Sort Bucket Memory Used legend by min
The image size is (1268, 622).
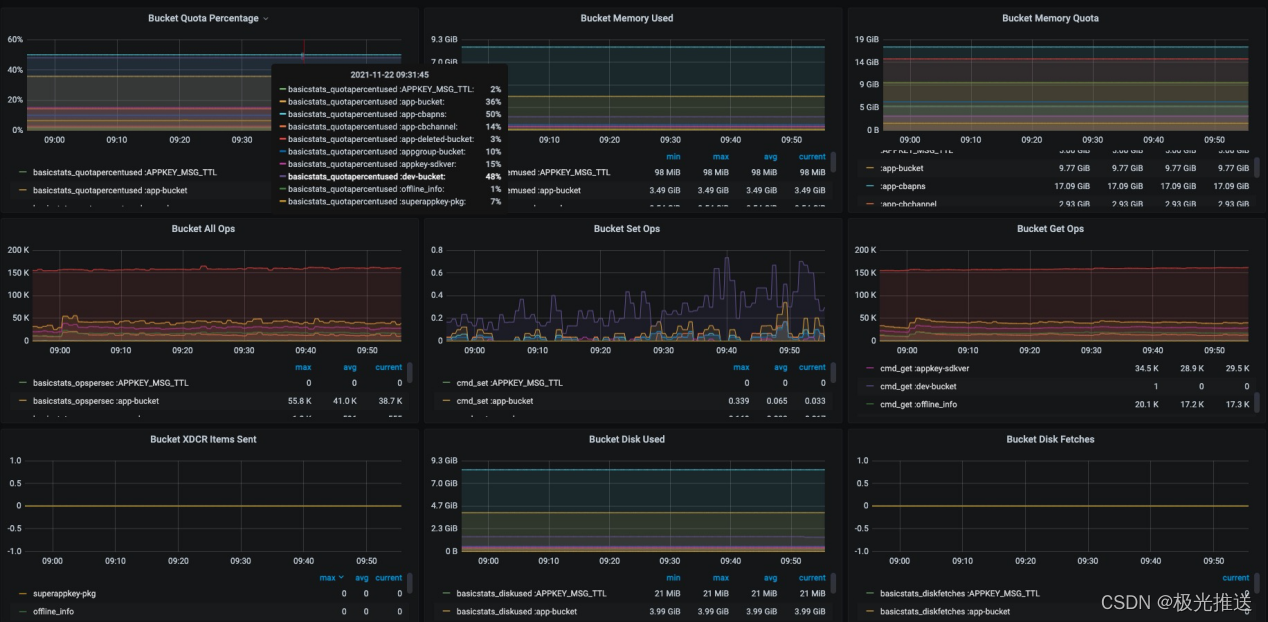click(673, 156)
